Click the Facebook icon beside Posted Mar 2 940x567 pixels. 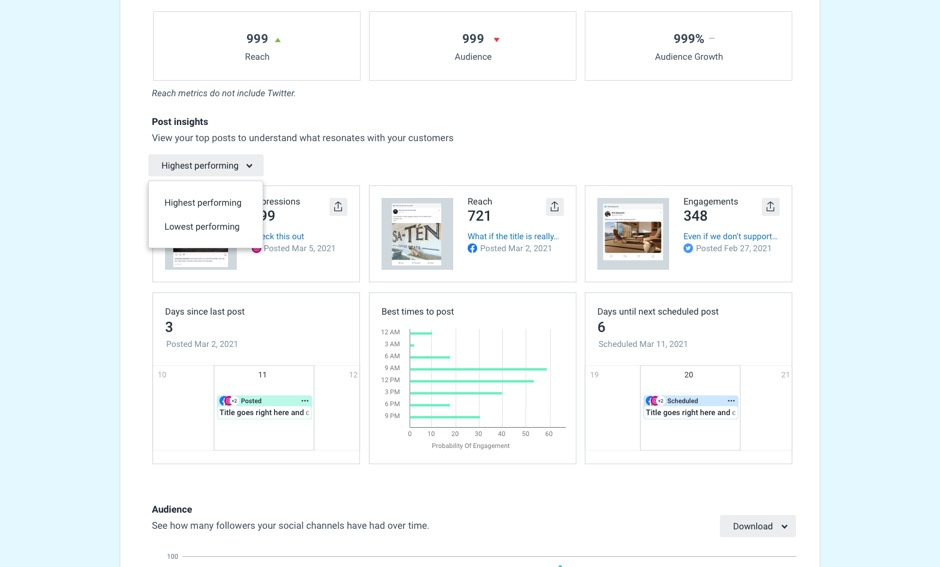click(472, 248)
